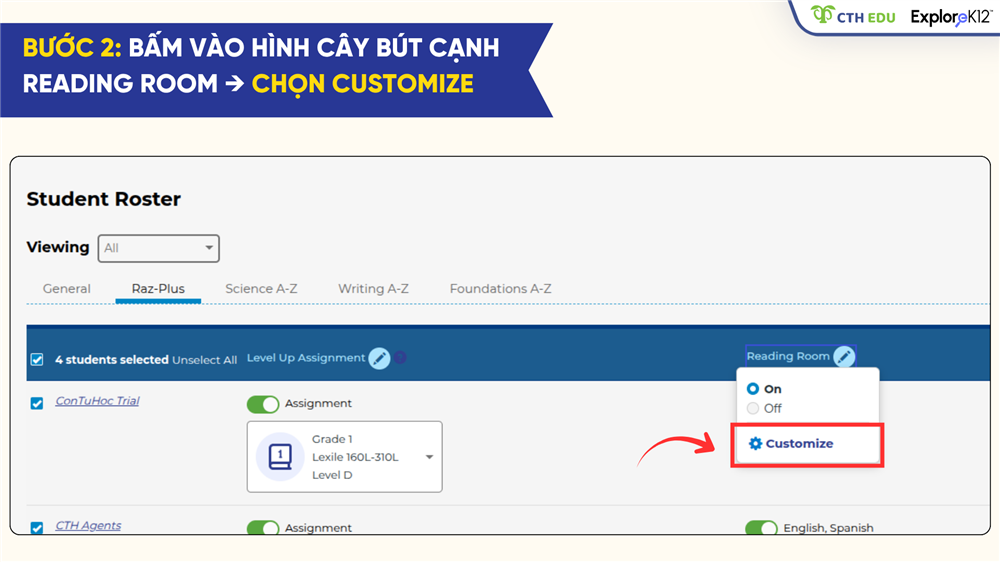This screenshot has height=562, width=1000.
Task: Click the Customize text
Action: [x=799, y=443]
